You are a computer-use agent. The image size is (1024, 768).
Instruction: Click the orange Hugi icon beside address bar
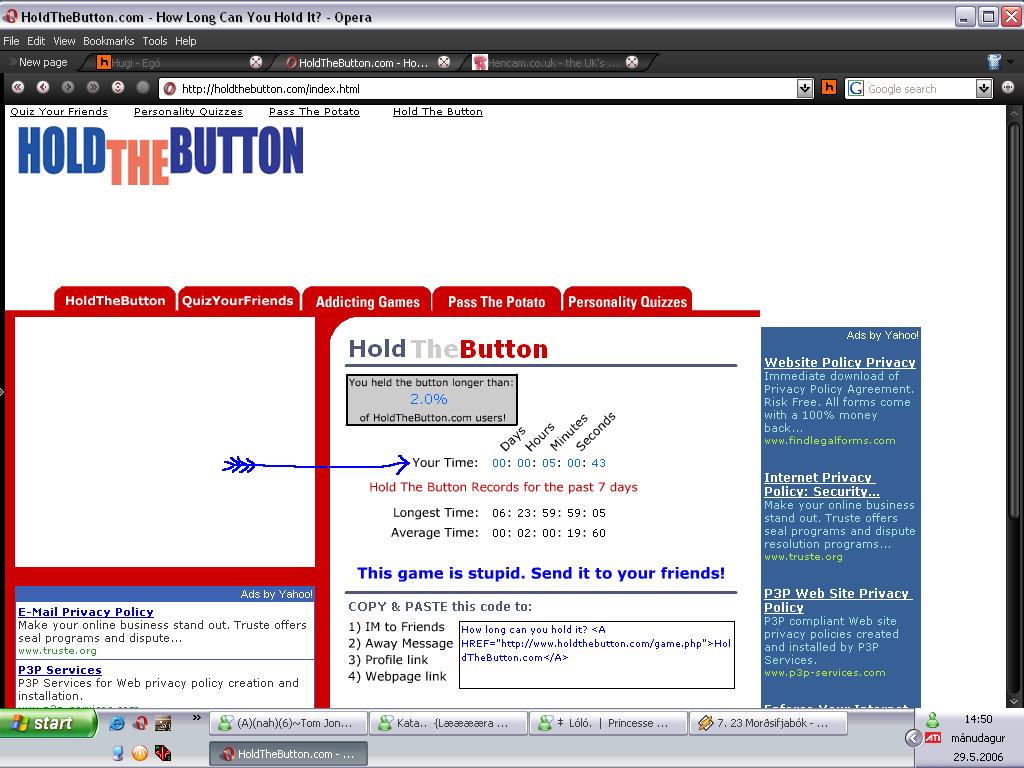(829, 88)
